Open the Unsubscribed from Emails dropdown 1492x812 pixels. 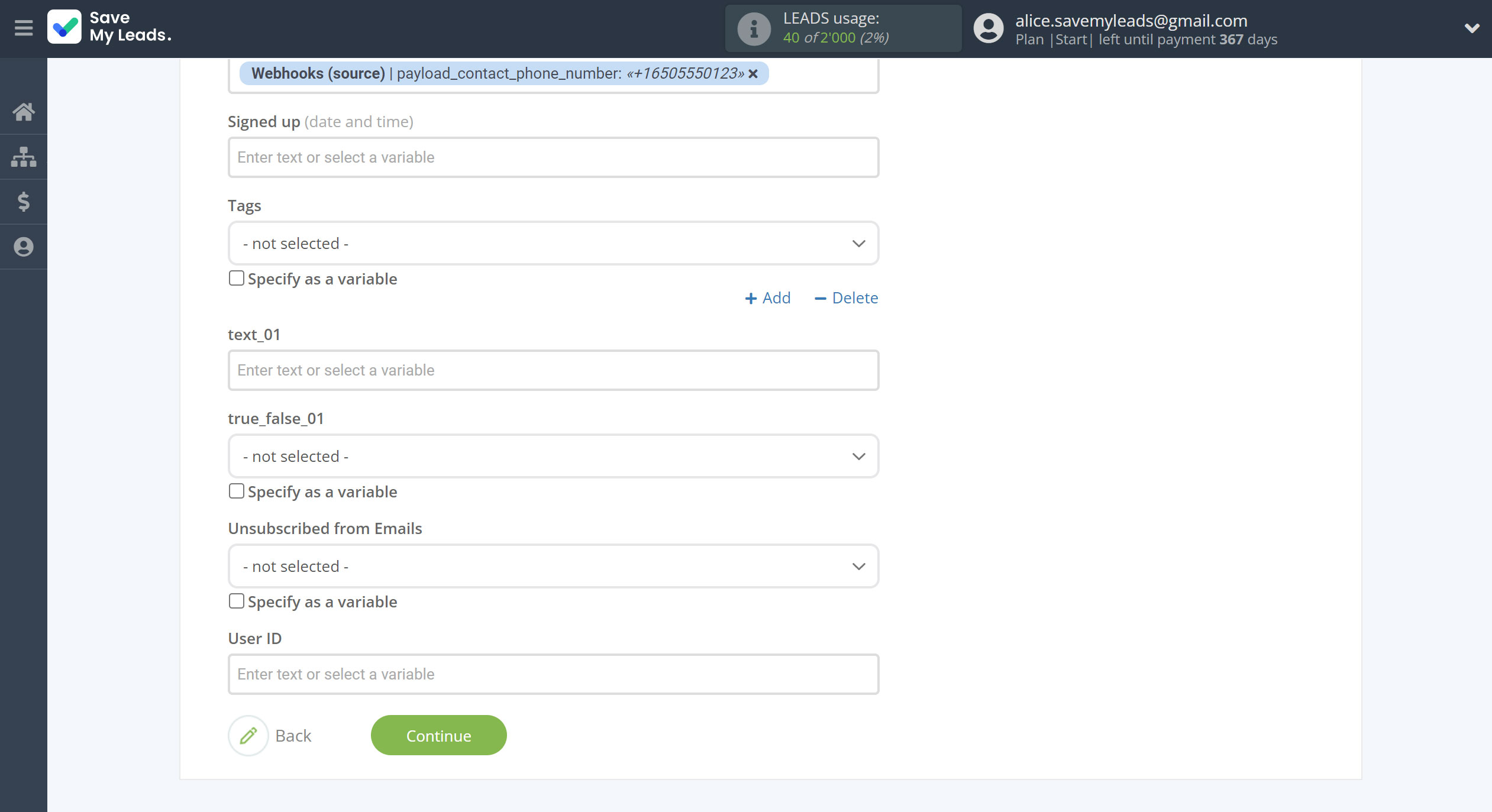point(553,566)
